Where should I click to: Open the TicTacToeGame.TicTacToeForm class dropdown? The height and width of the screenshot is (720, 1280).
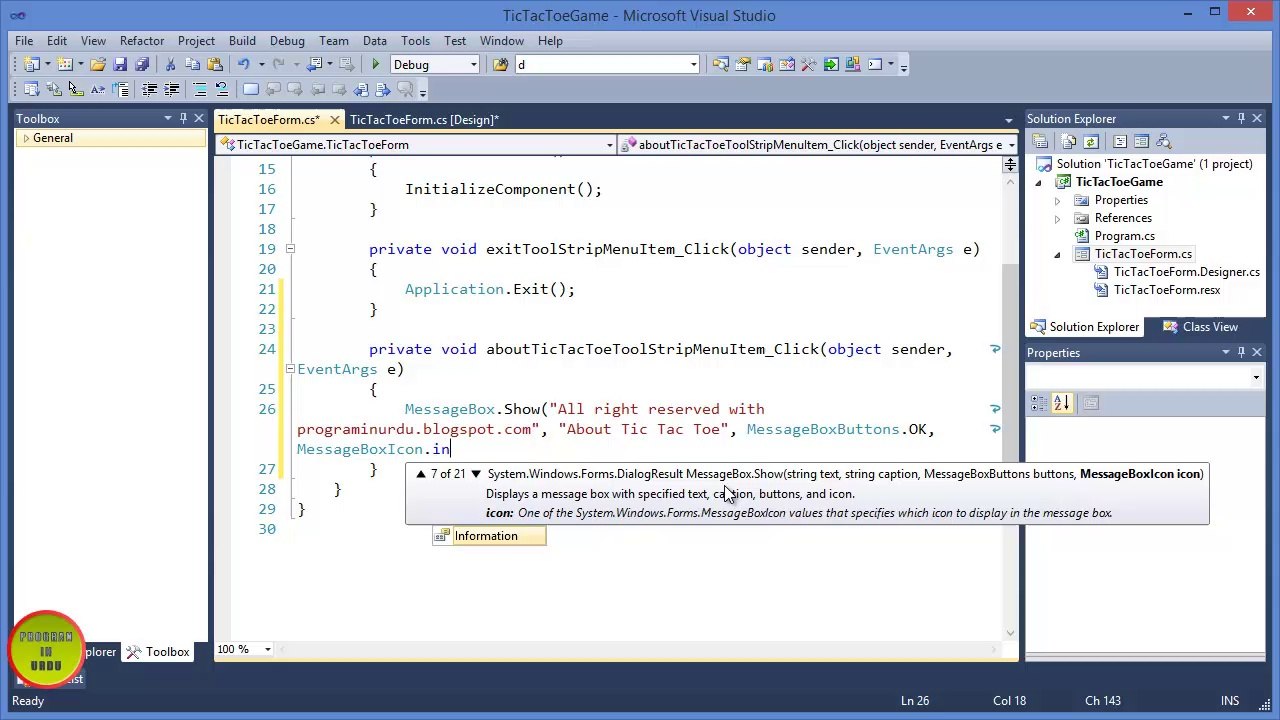[609, 145]
